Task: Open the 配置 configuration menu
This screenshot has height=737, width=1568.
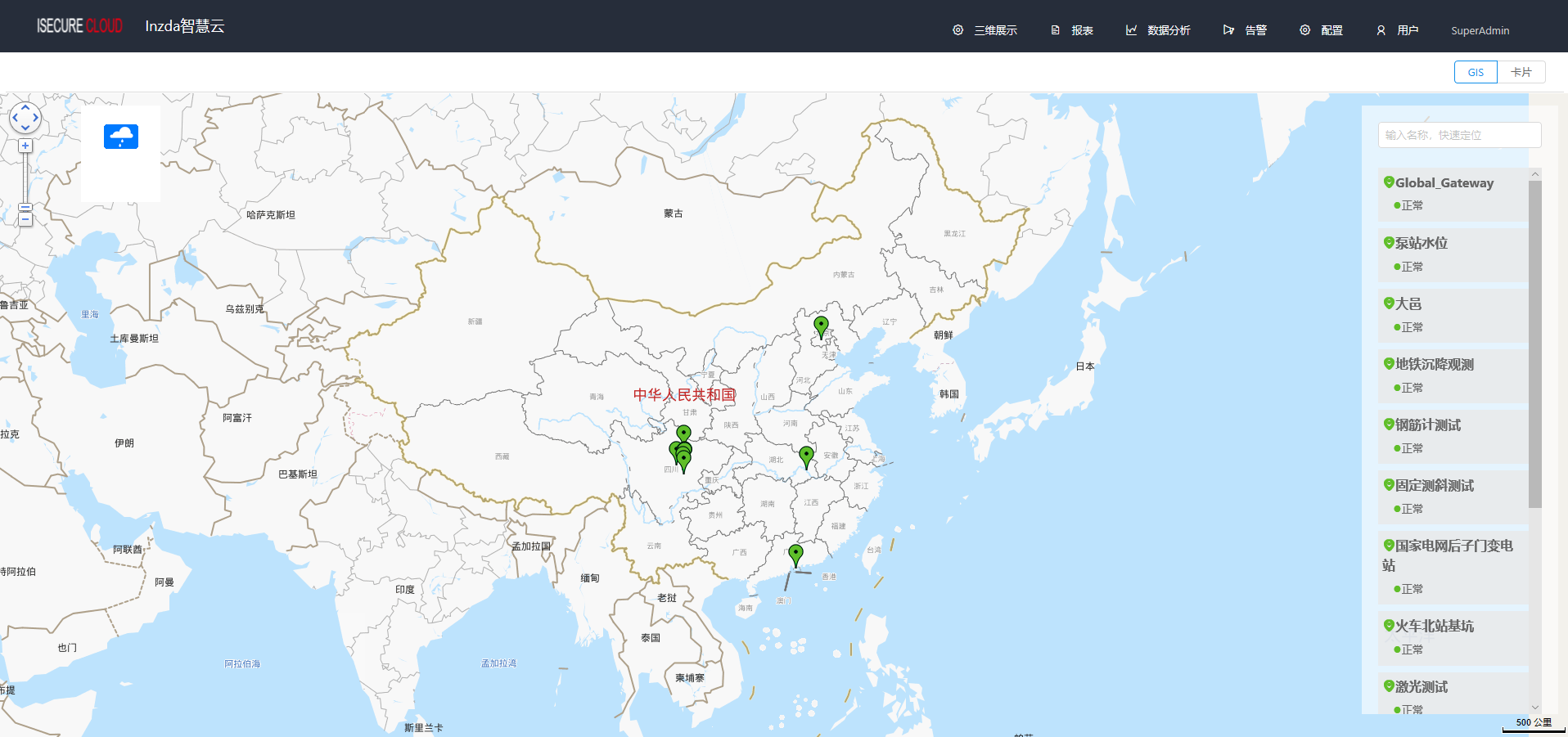Action: coord(1321,30)
